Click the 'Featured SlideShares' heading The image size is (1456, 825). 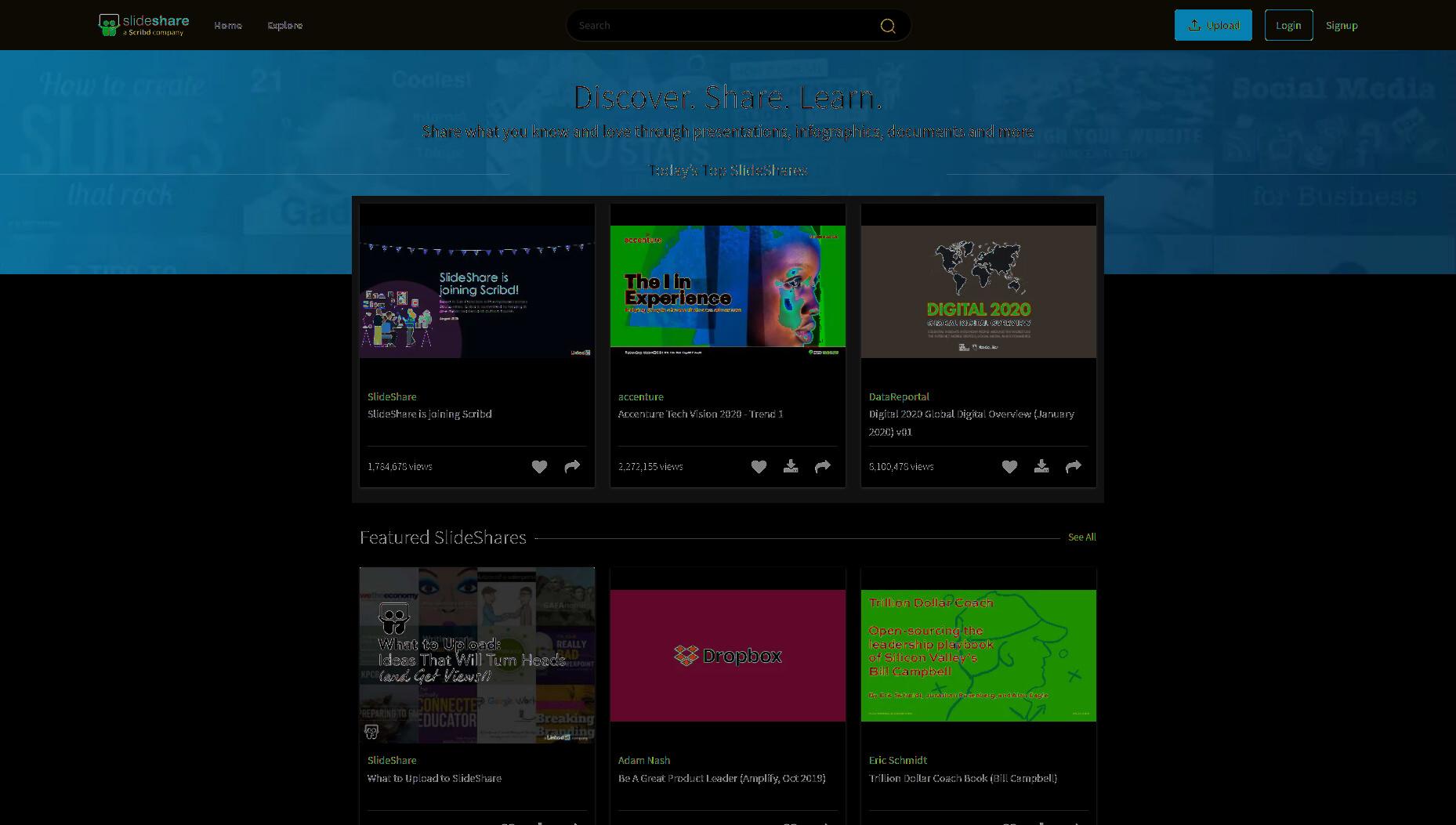443,537
